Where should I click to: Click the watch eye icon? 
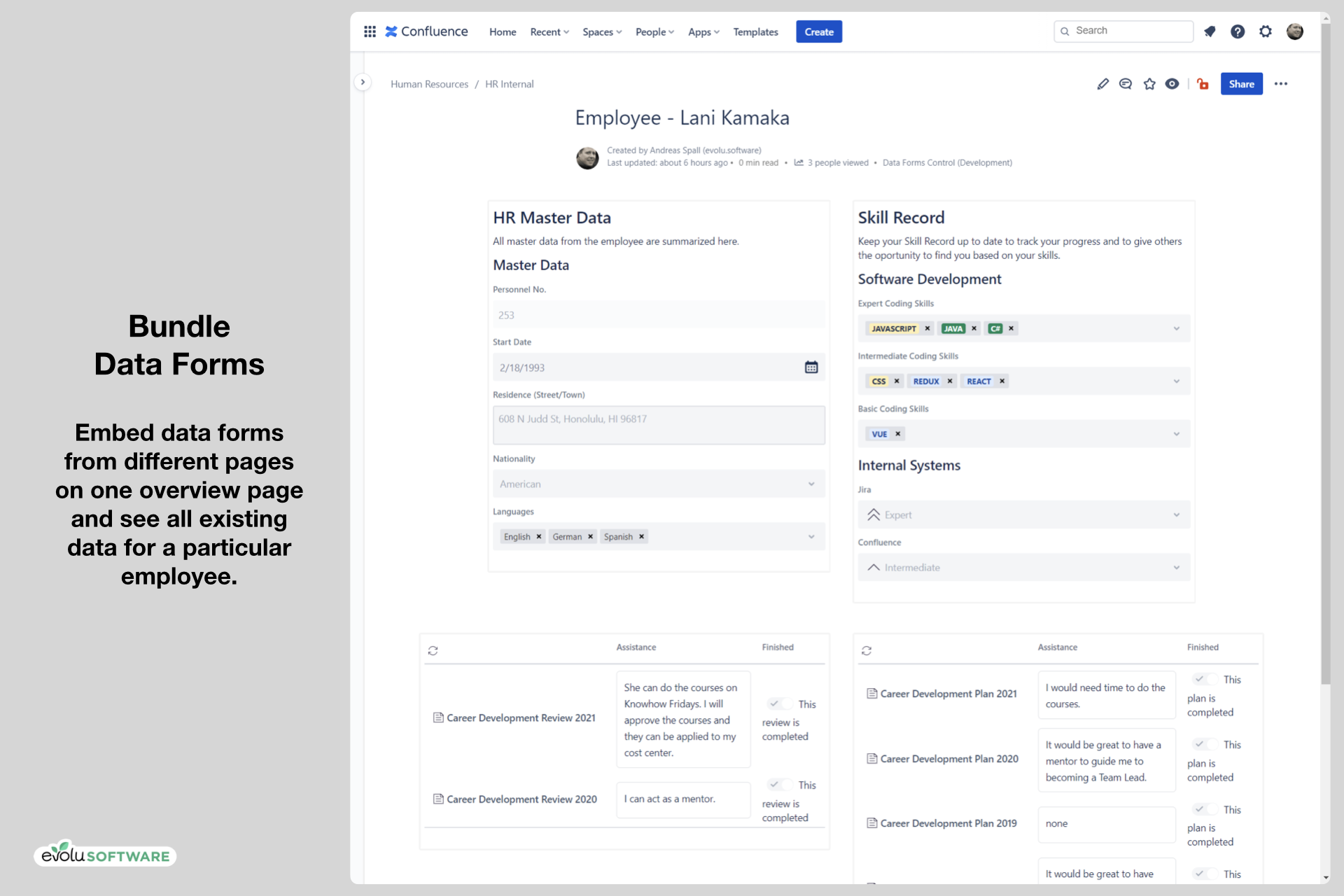(x=1172, y=84)
